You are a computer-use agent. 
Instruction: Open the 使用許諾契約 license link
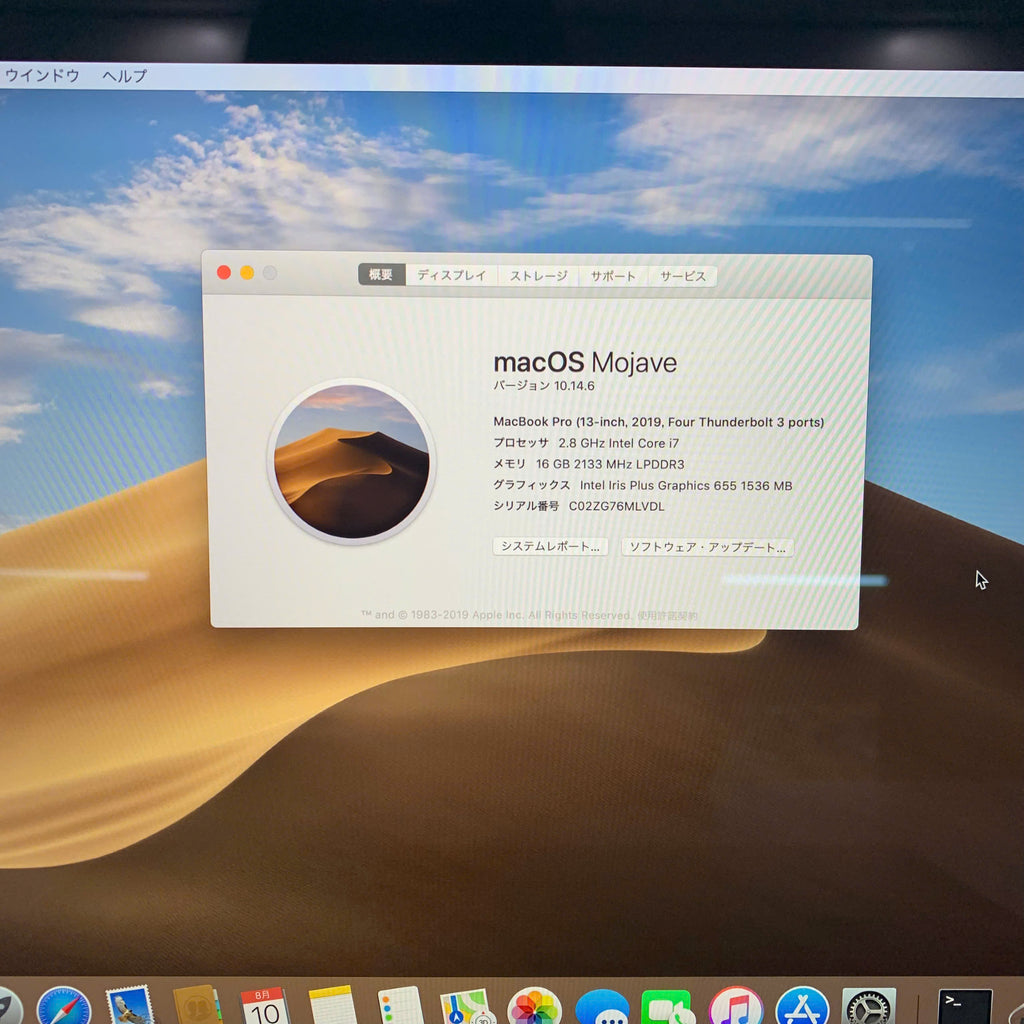pyautogui.click(x=667, y=616)
